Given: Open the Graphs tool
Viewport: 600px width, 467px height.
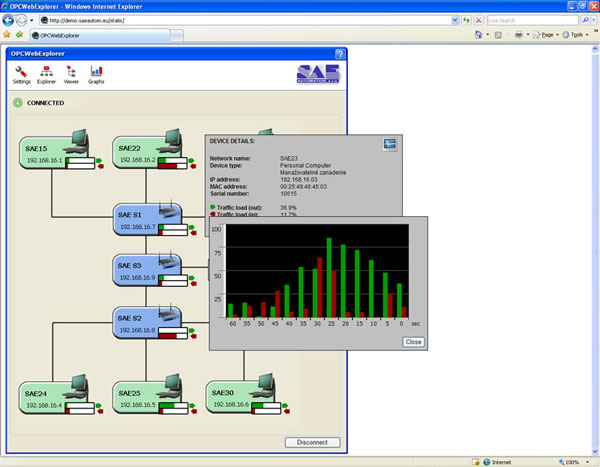Looking at the screenshot, I should [x=96, y=75].
